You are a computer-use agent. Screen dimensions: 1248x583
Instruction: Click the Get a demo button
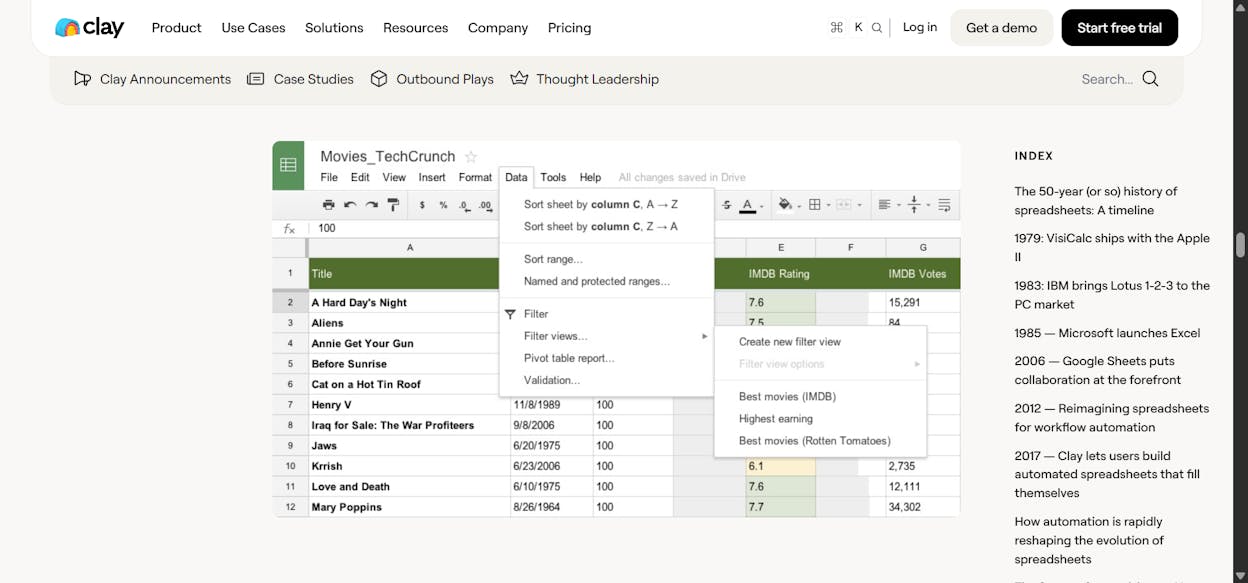click(x=1001, y=28)
